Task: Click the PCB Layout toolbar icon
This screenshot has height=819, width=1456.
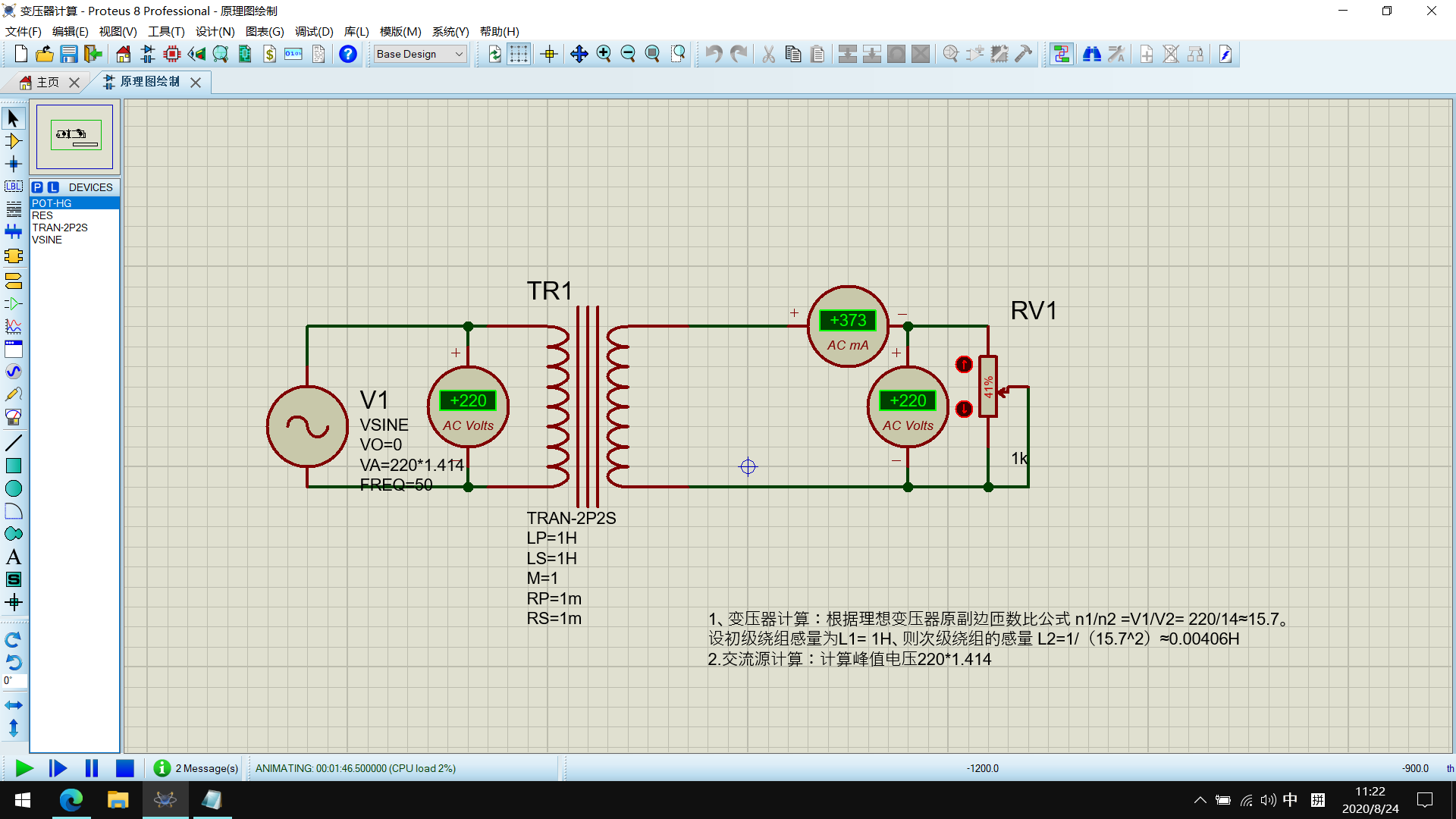Action: tap(172, 54)
